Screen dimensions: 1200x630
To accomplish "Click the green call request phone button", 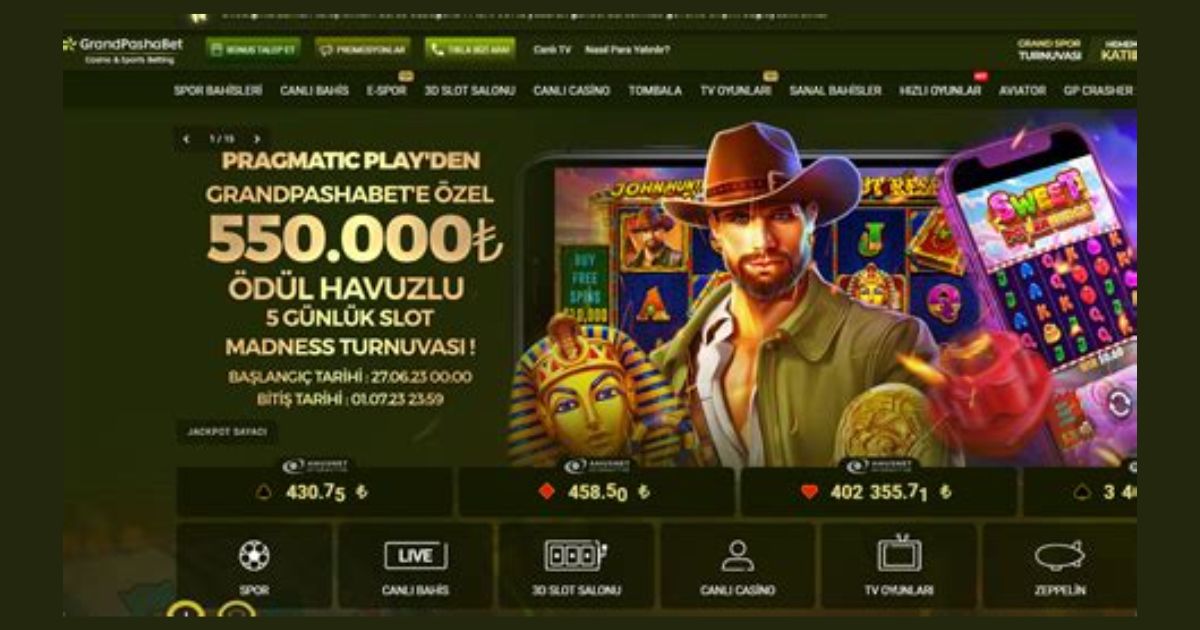I will tap(470, 49).
